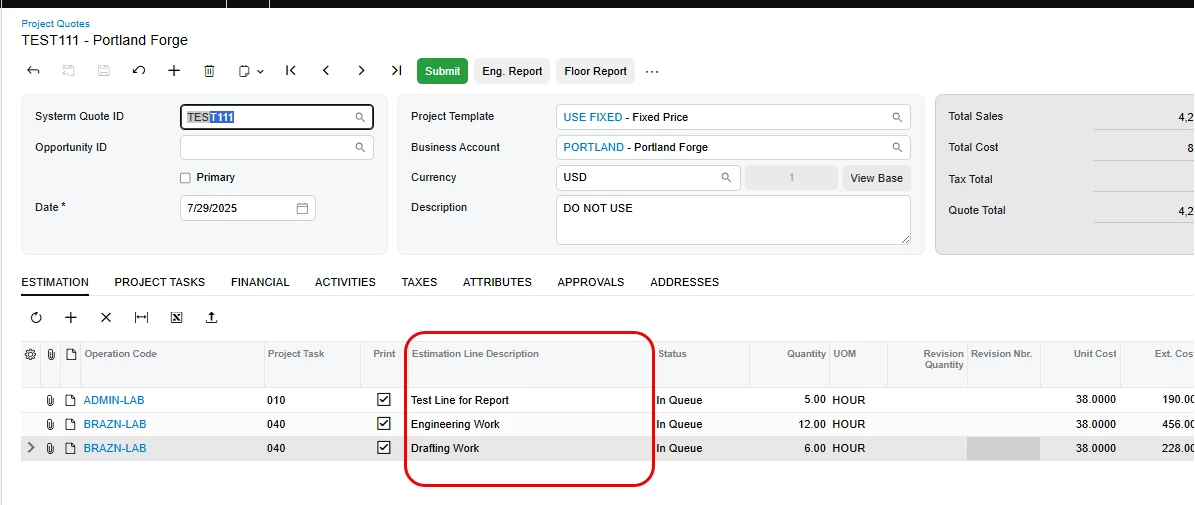Select the 'Test Line for Report' cell
Viewport: 1195px width, 505px height.
pyautogui.click(x=530, y=400)
